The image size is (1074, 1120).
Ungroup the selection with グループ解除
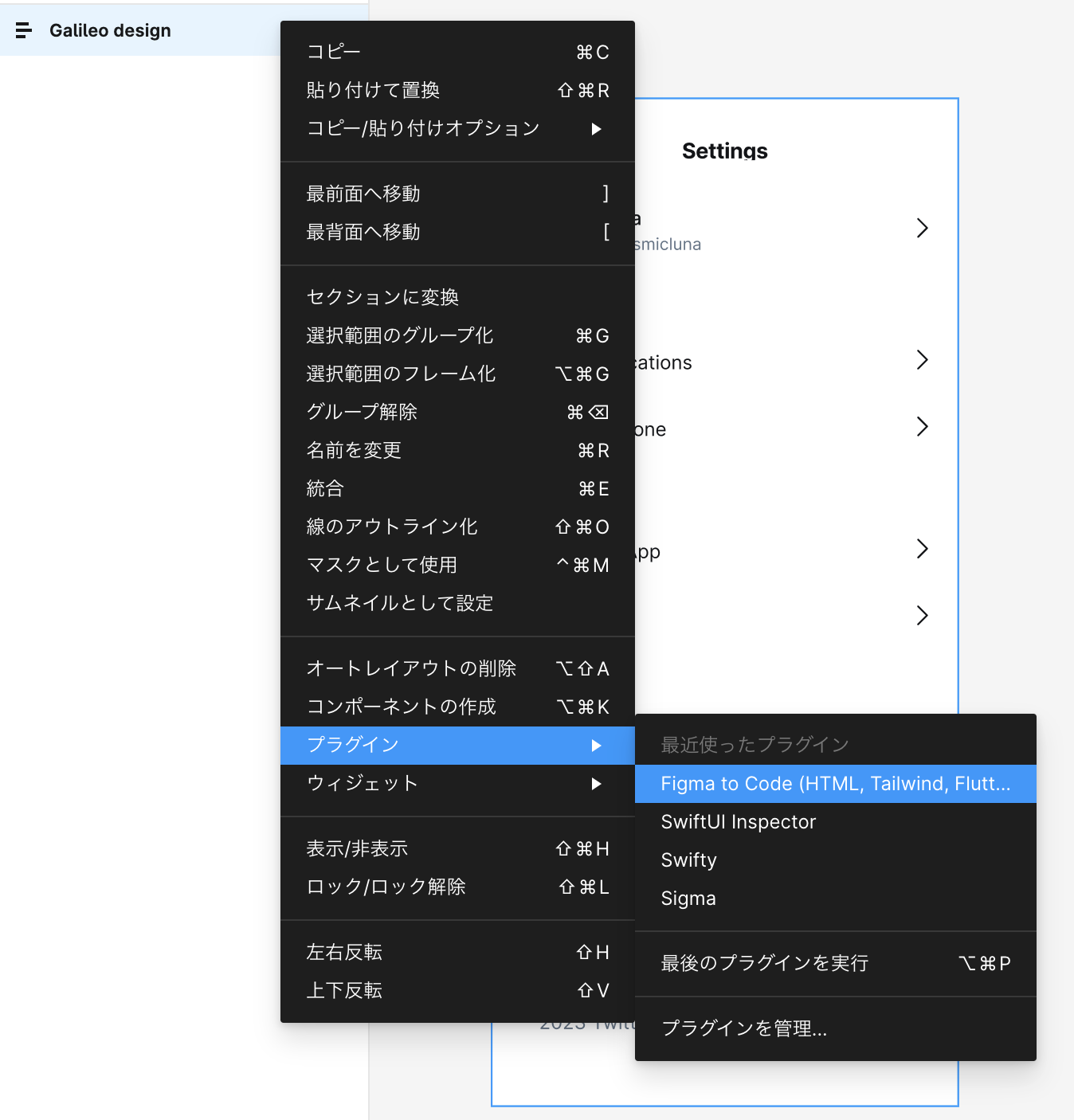click(x=363, y=412)
